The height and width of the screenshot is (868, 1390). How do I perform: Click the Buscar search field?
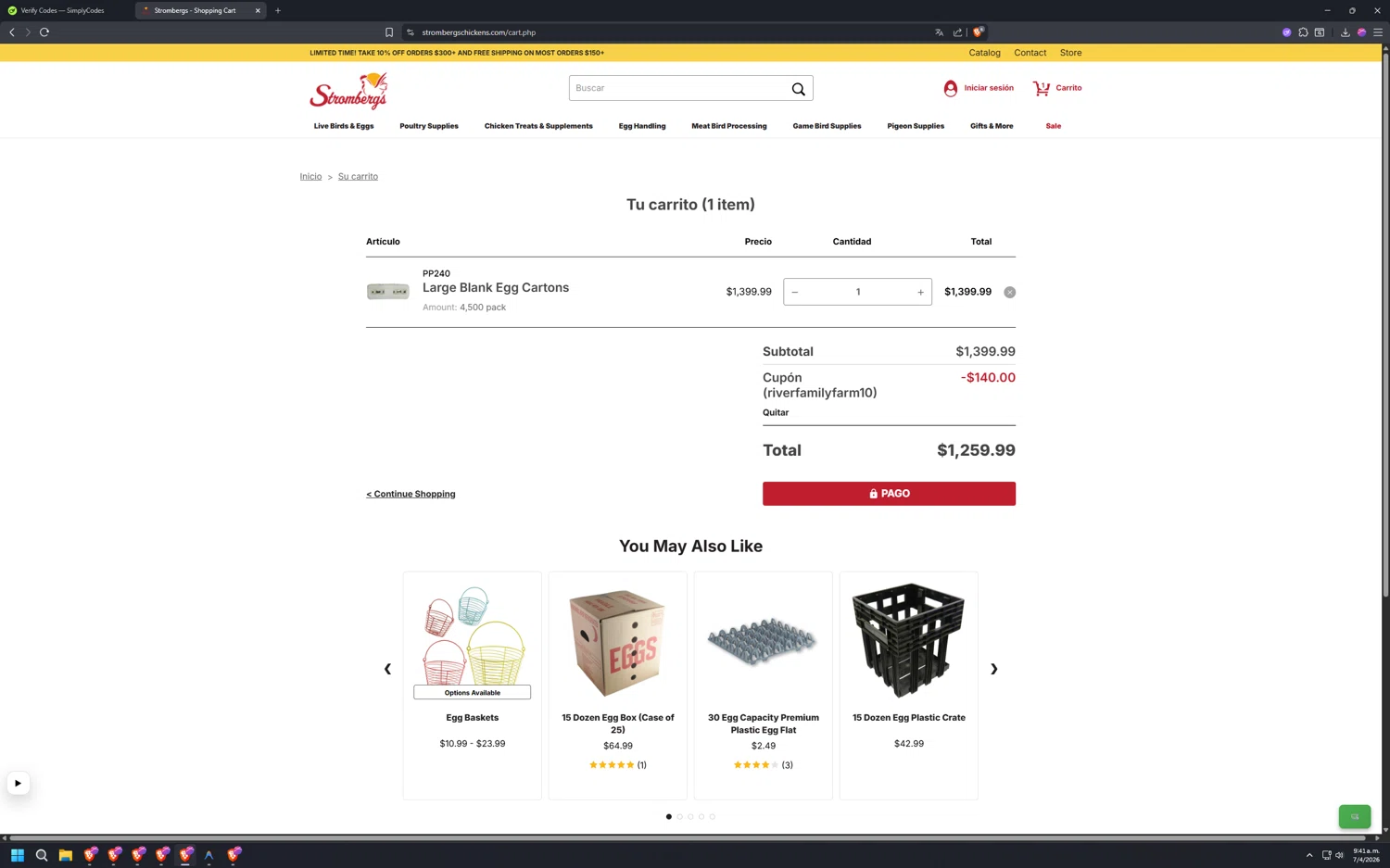[678, 88]
